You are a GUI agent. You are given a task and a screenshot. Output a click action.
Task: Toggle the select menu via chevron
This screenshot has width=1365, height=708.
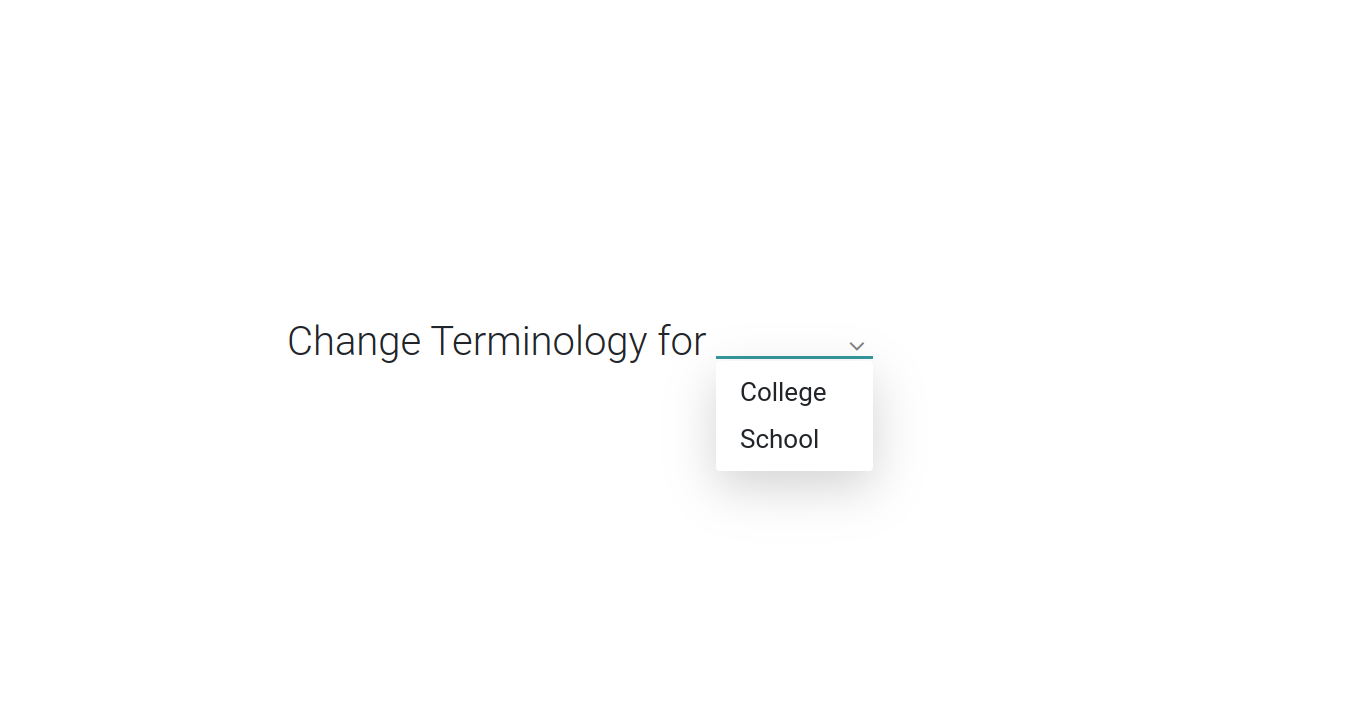tap(856, 346)
